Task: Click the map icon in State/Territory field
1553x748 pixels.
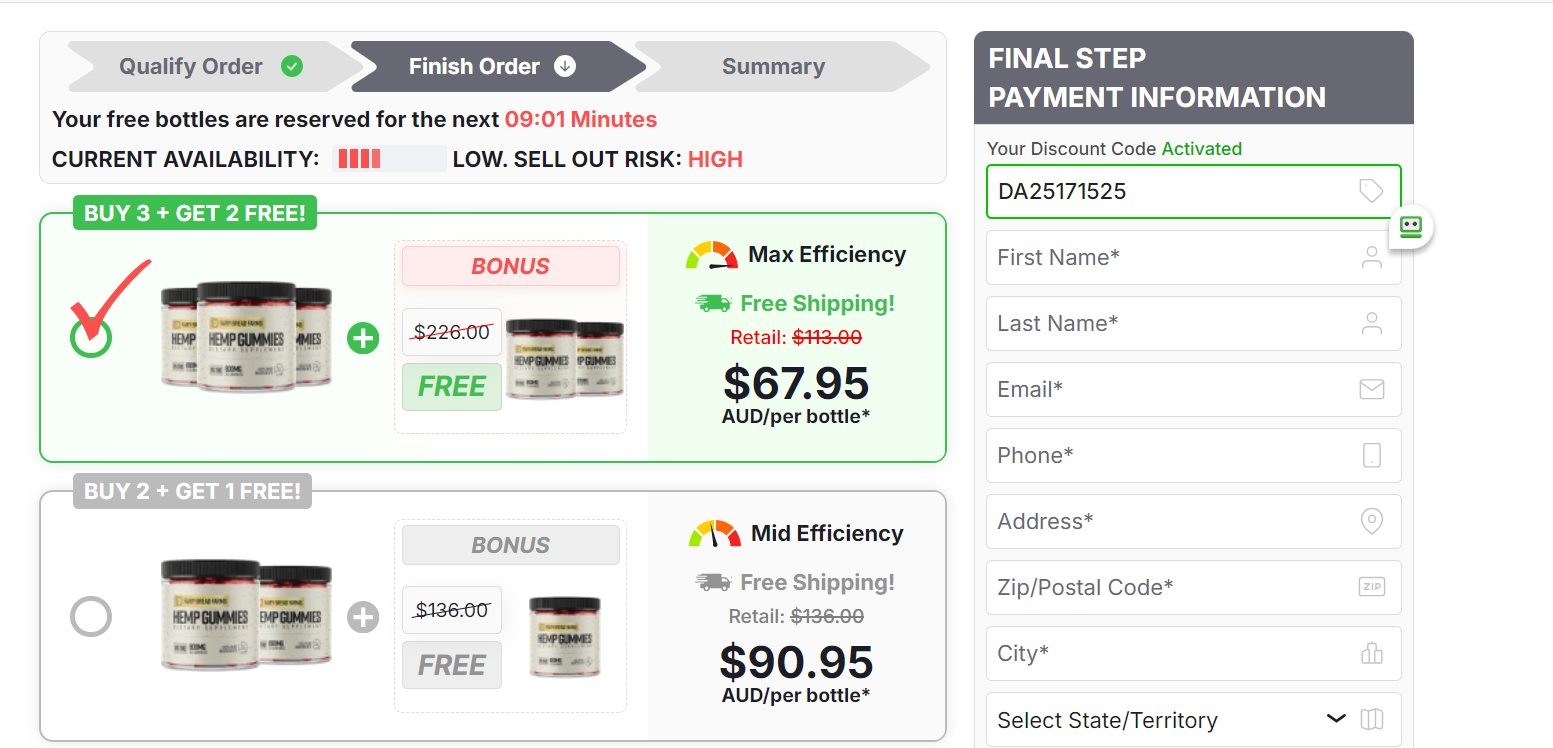Action: (1372, 719)
